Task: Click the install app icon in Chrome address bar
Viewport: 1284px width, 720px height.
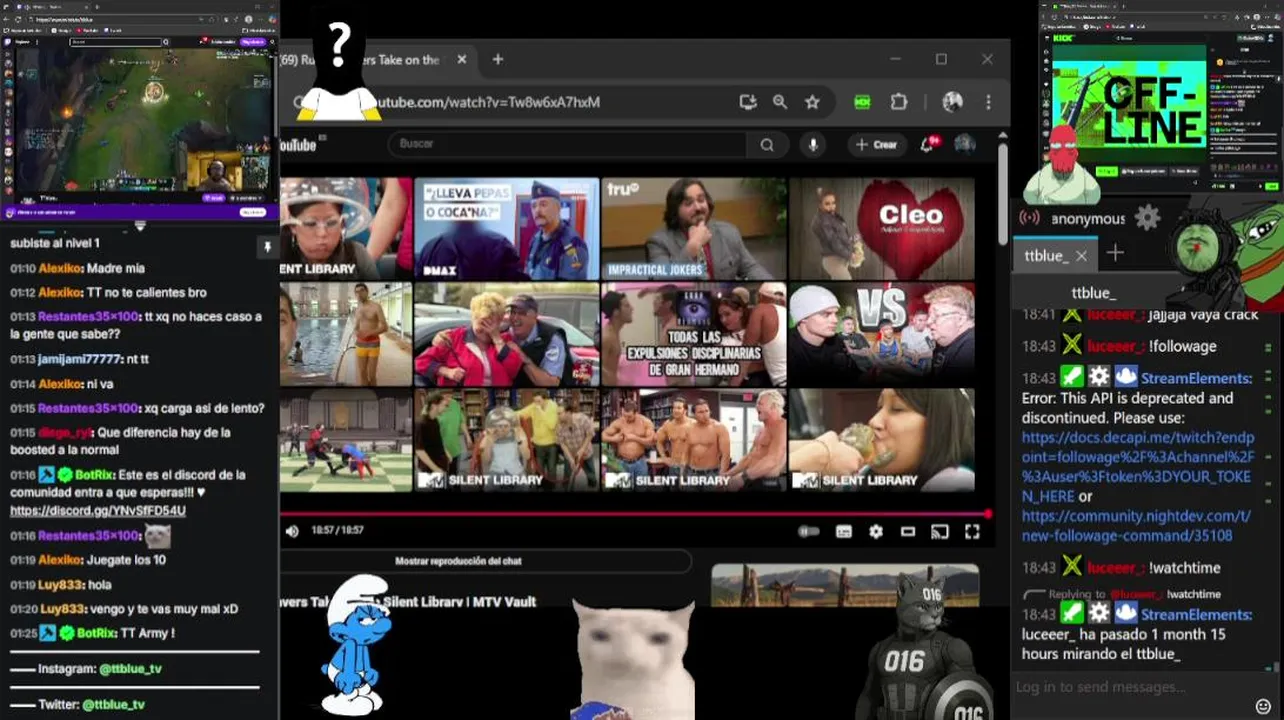Action: [x=748, y=102]
